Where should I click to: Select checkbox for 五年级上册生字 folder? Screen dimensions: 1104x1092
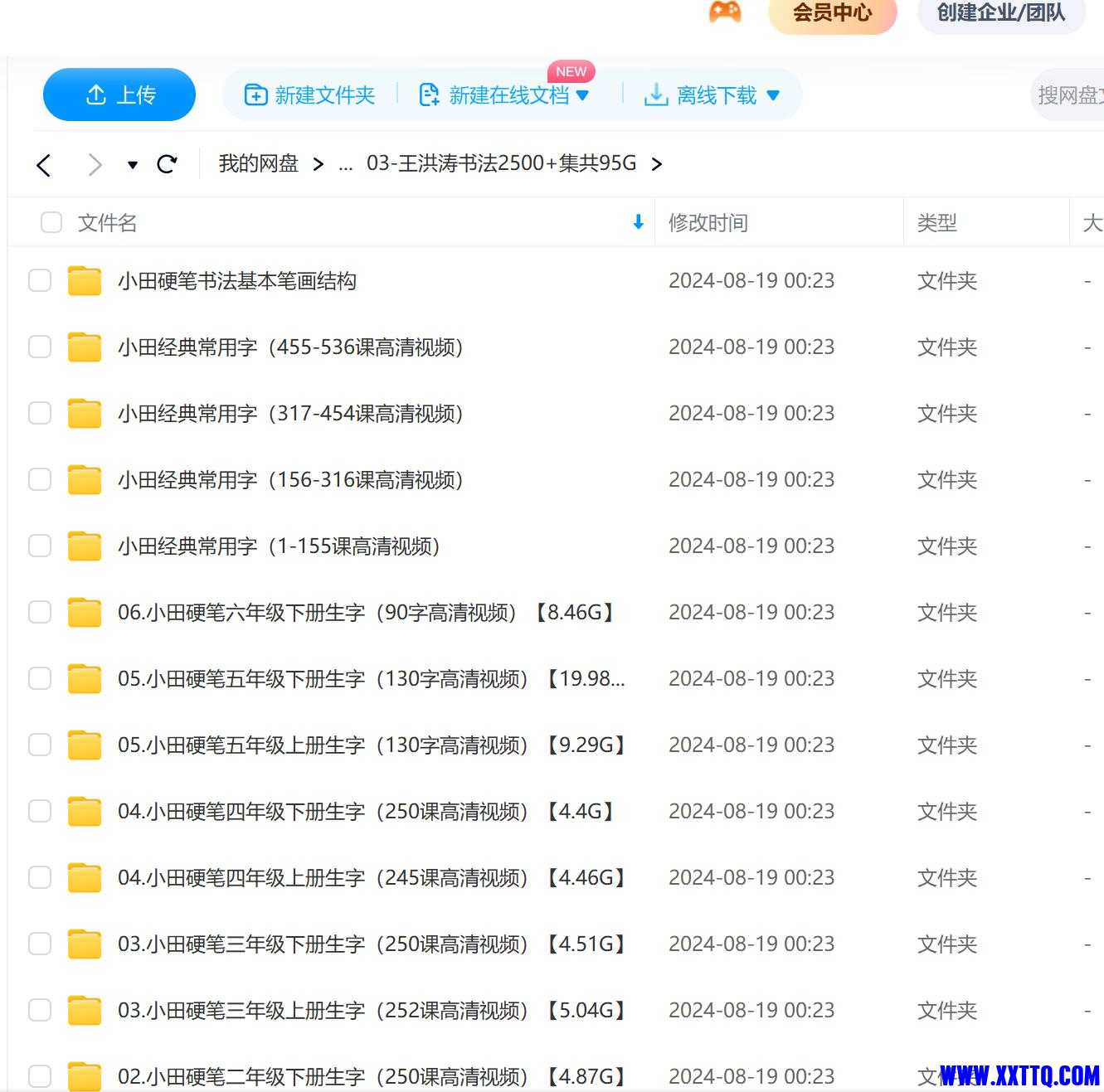(x=40, y=745)
